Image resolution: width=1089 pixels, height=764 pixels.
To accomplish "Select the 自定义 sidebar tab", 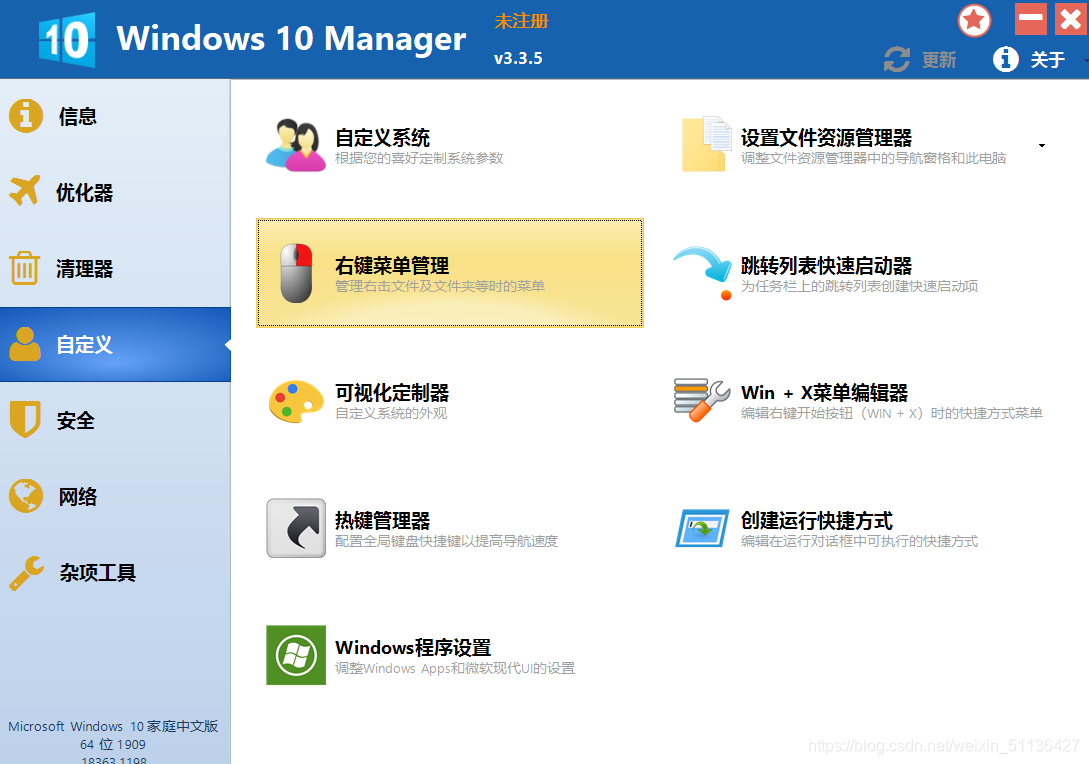I will coord(115,344).
